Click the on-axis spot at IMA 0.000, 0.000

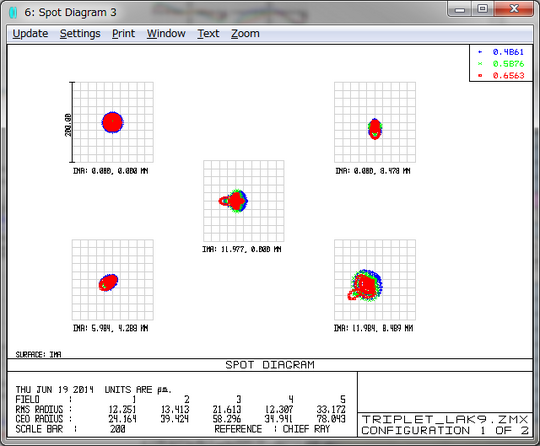(113, 122)
